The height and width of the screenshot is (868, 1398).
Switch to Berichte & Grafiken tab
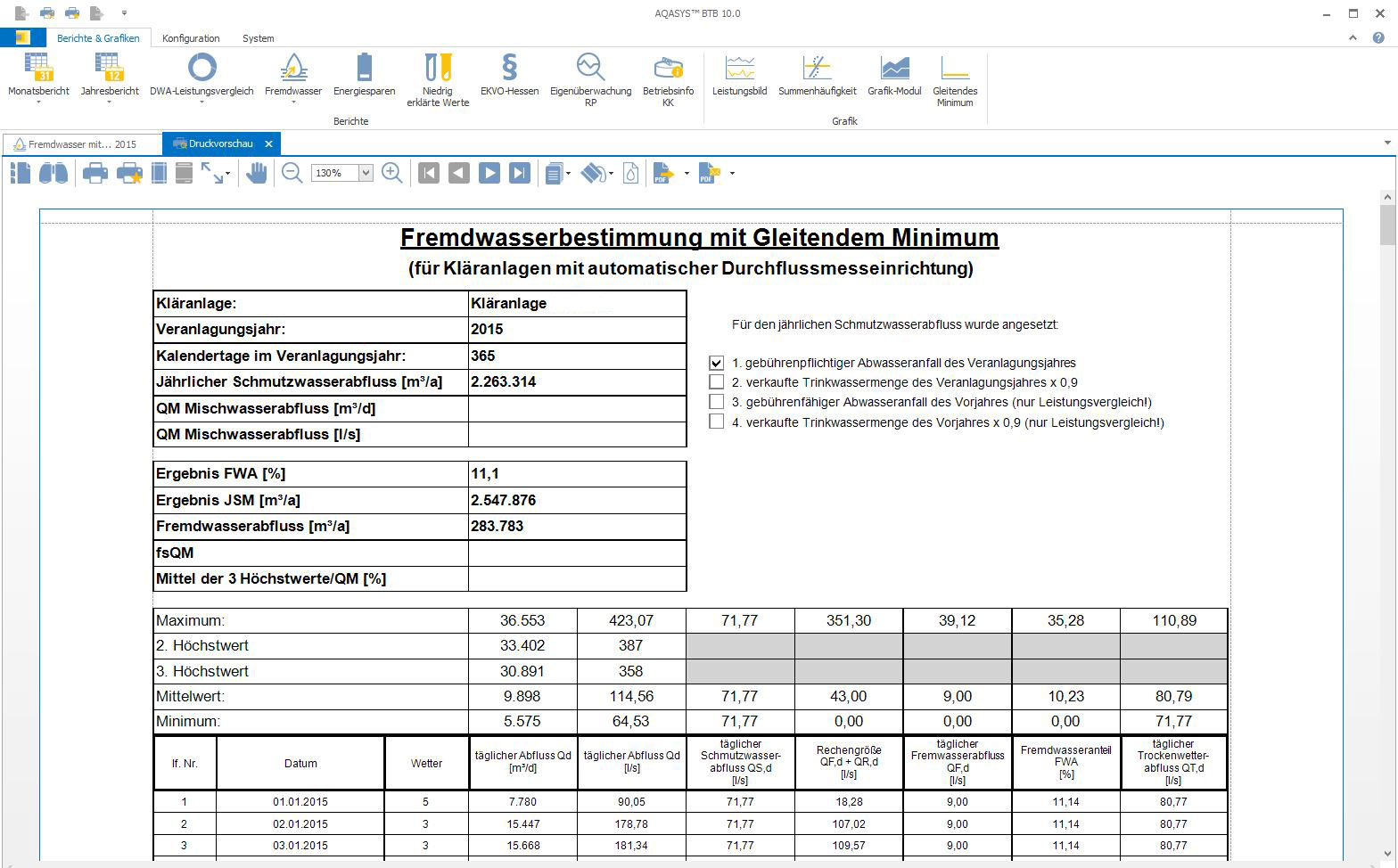98,38
